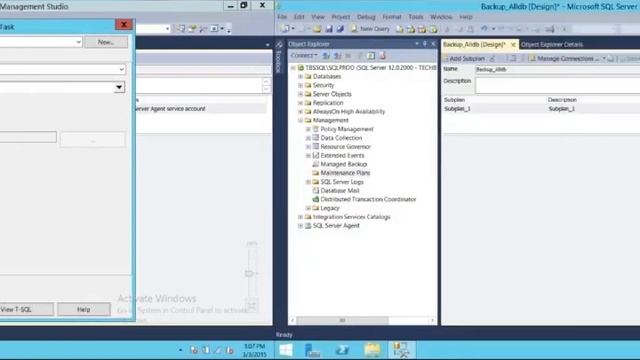Close the Object Explorer panel
The image size is (640, 360).
click(433, 44)
